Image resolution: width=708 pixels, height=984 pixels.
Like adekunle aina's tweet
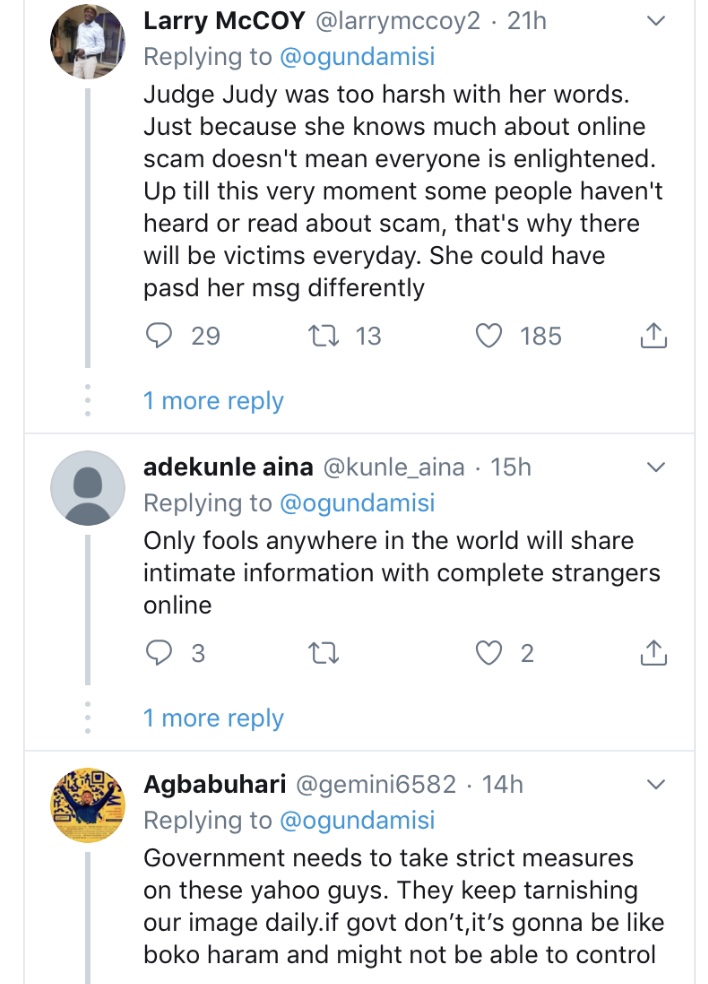[x=489, y=653]
